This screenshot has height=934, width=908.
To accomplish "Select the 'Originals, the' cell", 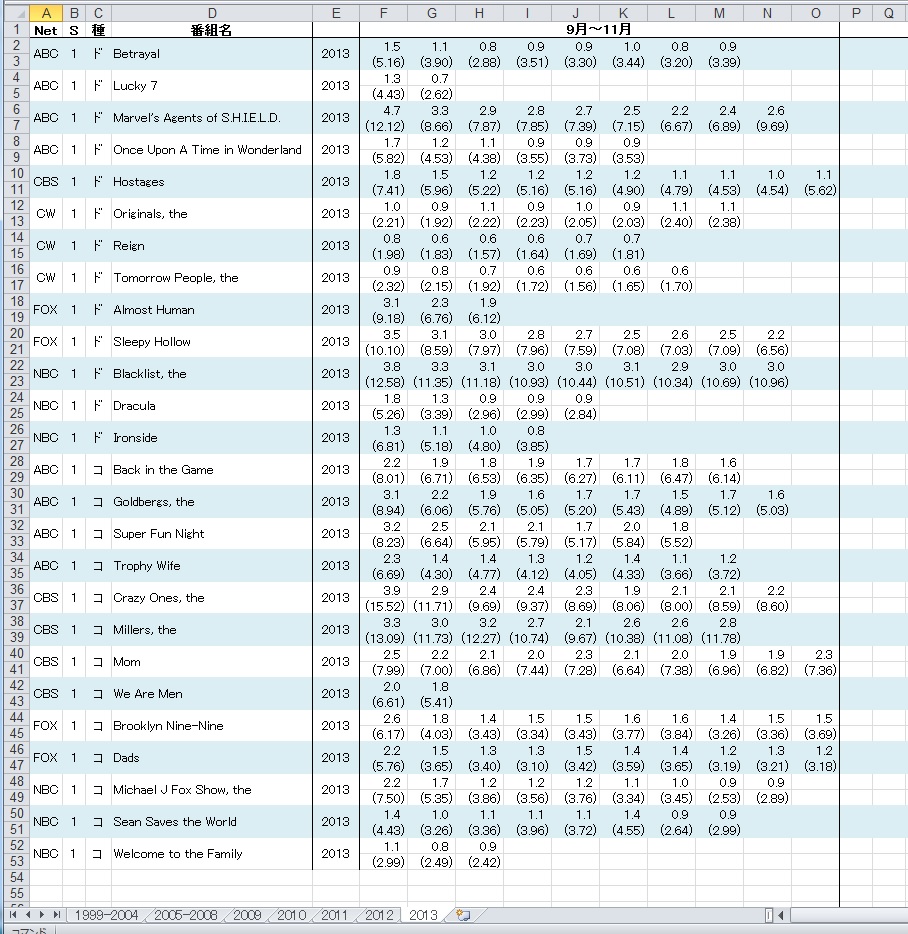I will 212,214.
